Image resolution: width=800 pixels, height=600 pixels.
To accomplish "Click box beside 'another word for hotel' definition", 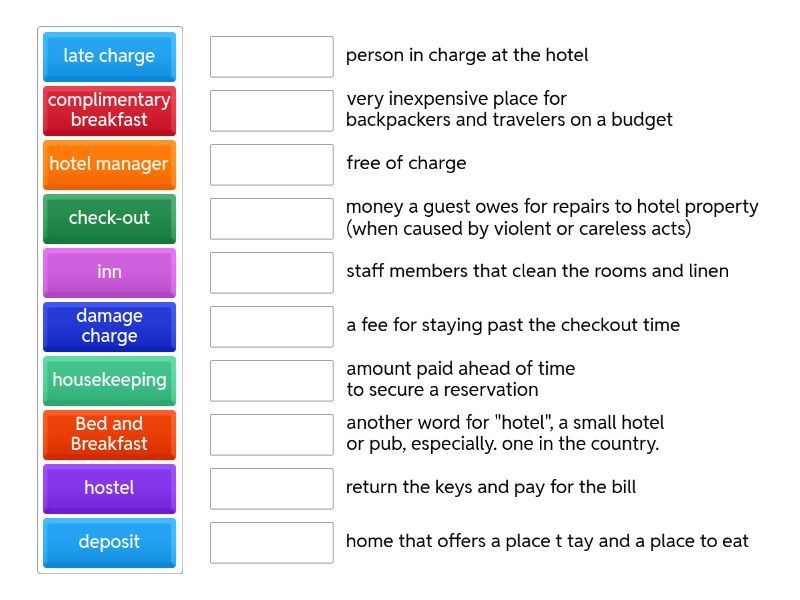I will 271,435.
